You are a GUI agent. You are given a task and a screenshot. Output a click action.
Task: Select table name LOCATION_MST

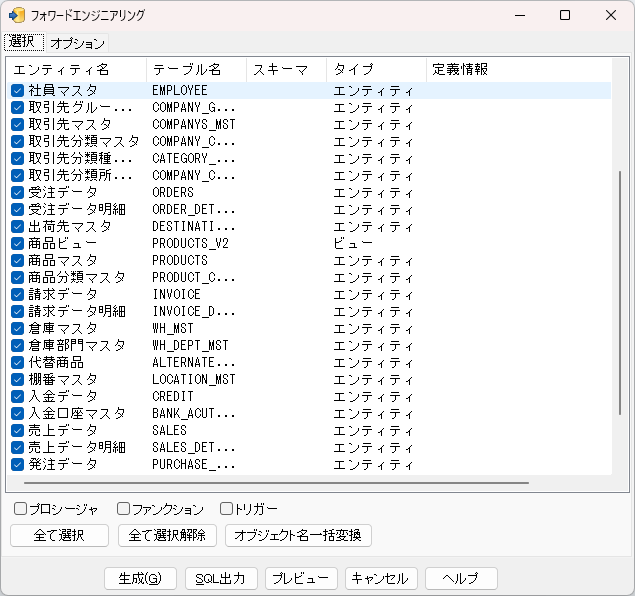tap(194, 379)
